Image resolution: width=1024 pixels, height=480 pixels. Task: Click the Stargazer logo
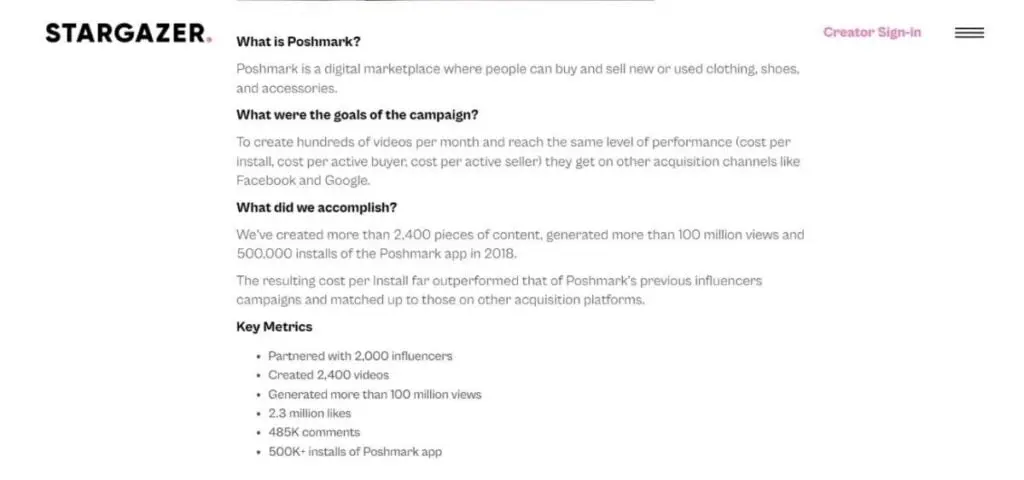(x=128, y=33)
